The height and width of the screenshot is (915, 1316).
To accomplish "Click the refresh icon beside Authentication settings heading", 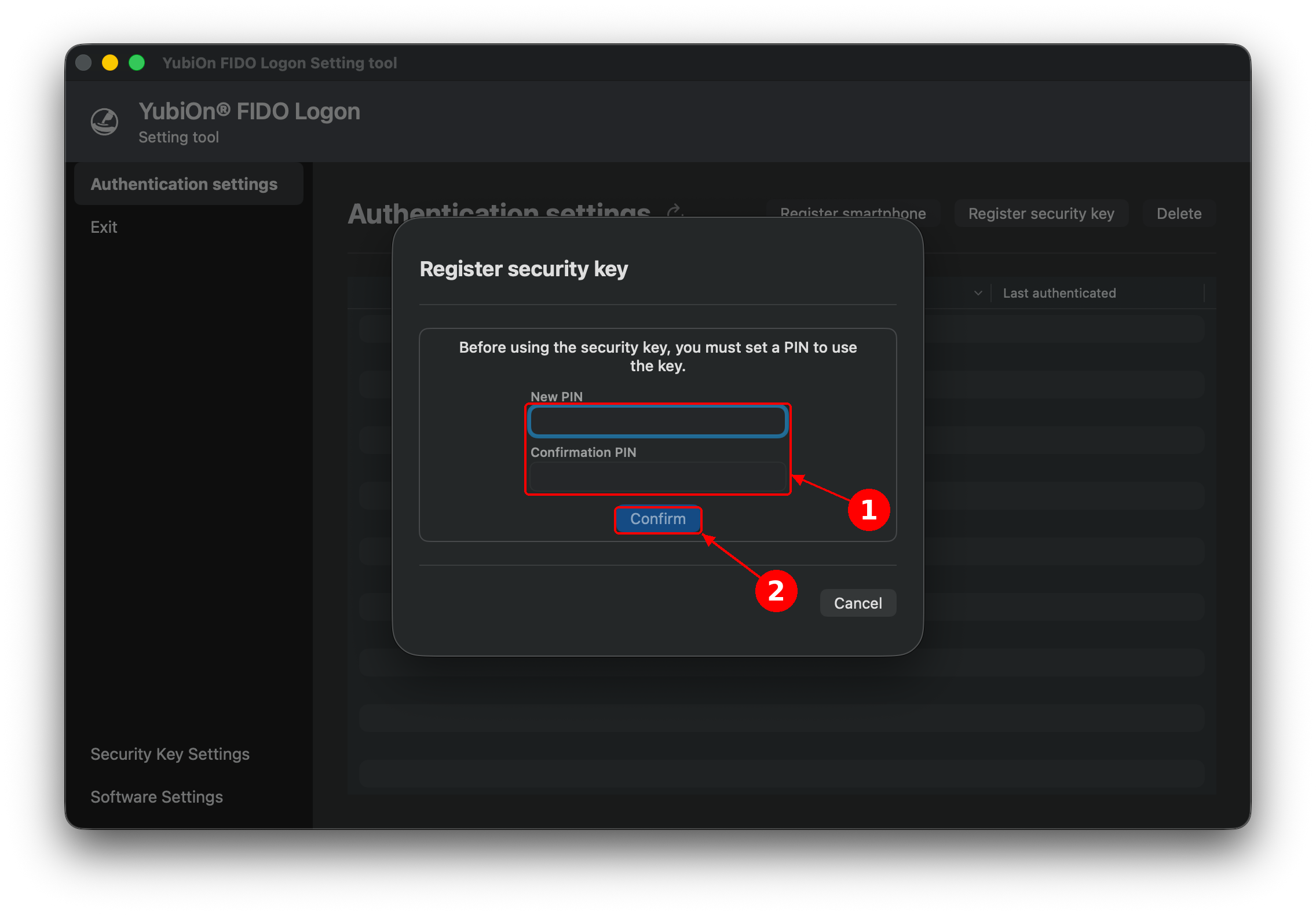I will 674,210.
